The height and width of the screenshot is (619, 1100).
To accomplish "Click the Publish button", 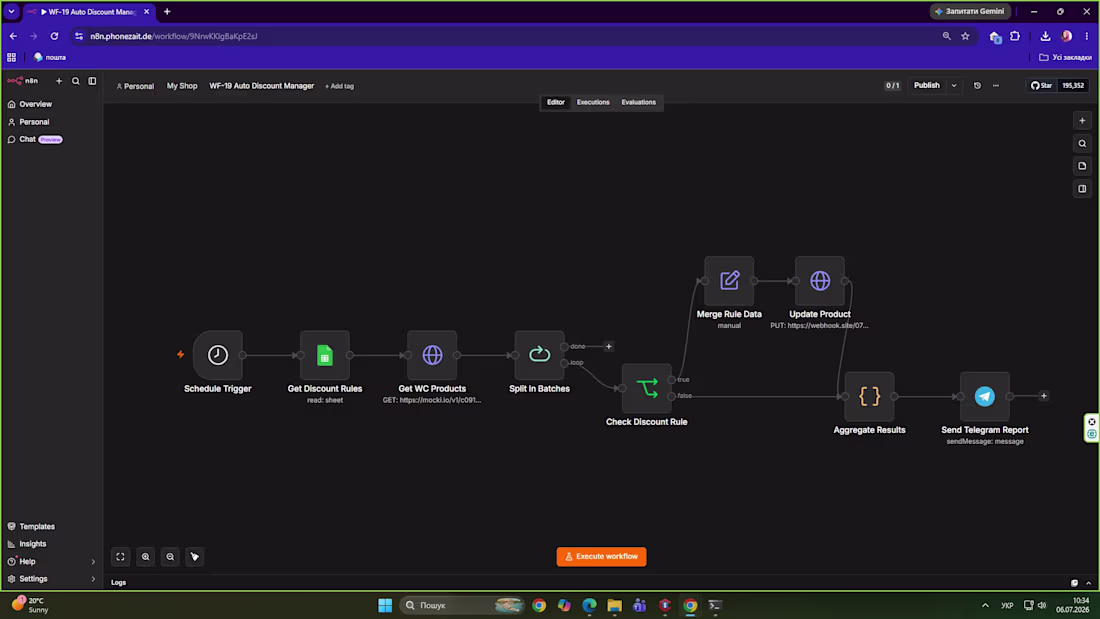I will pyautogui.click(x=927, y=86).
